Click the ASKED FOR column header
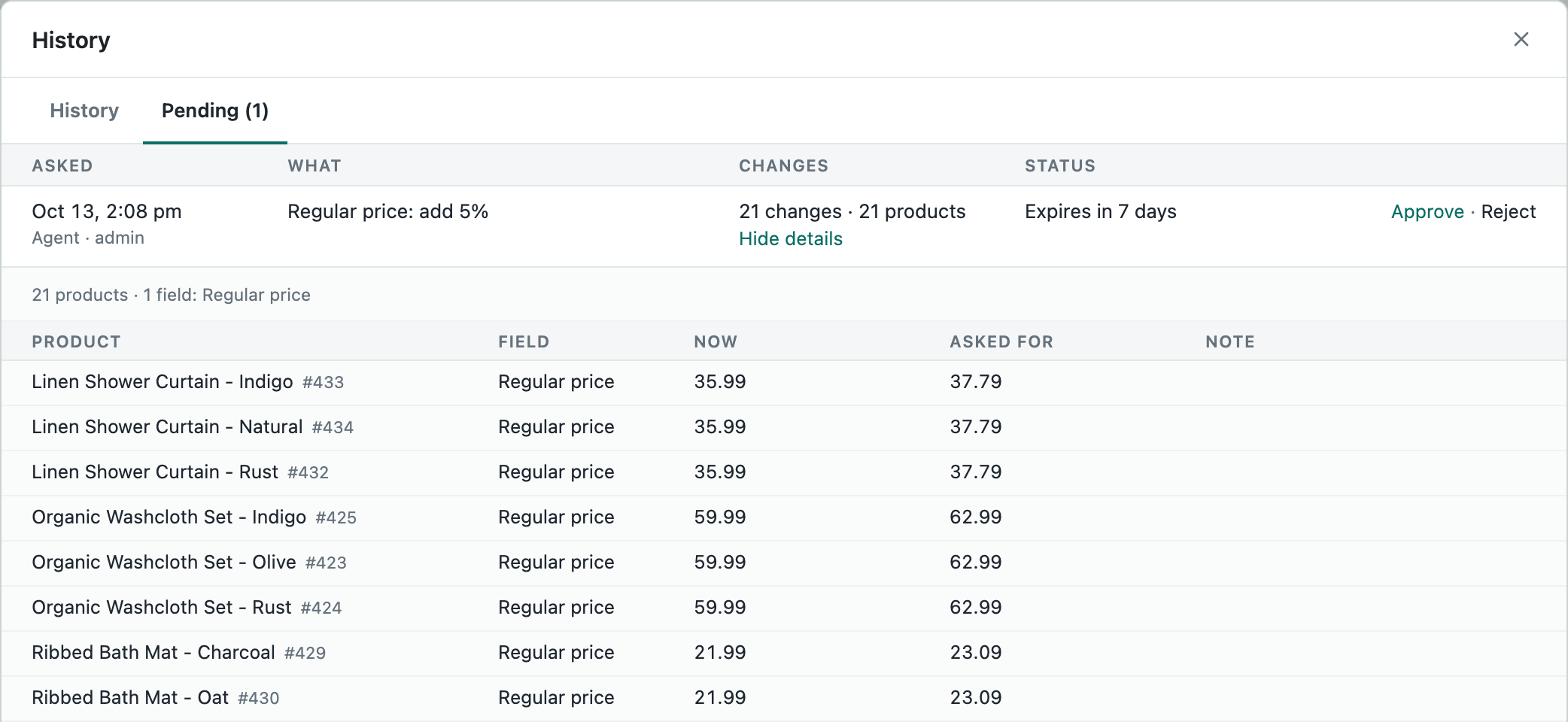 point(1001,342)
